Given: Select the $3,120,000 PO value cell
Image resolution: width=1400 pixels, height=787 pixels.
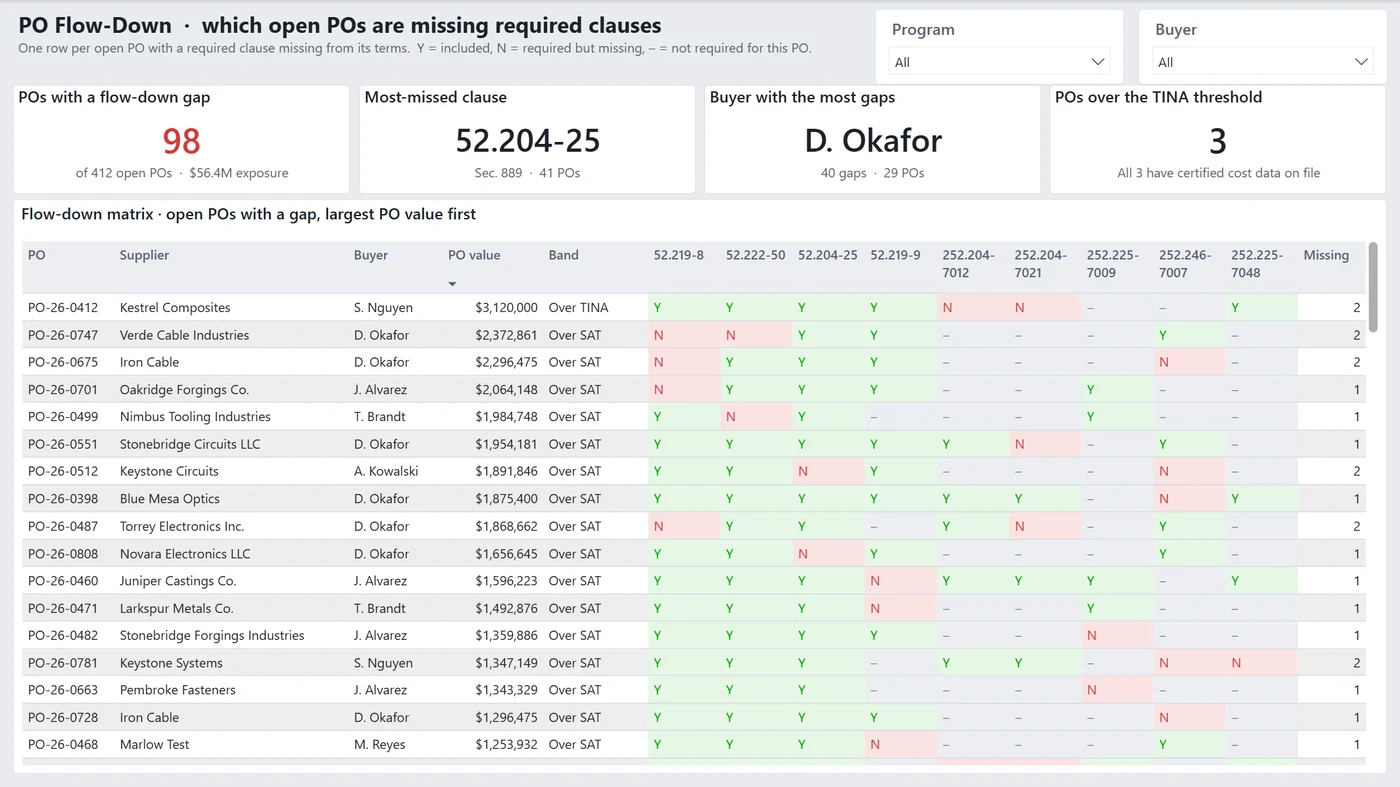Looking at the screenshot, I should [x=506, y=308].
